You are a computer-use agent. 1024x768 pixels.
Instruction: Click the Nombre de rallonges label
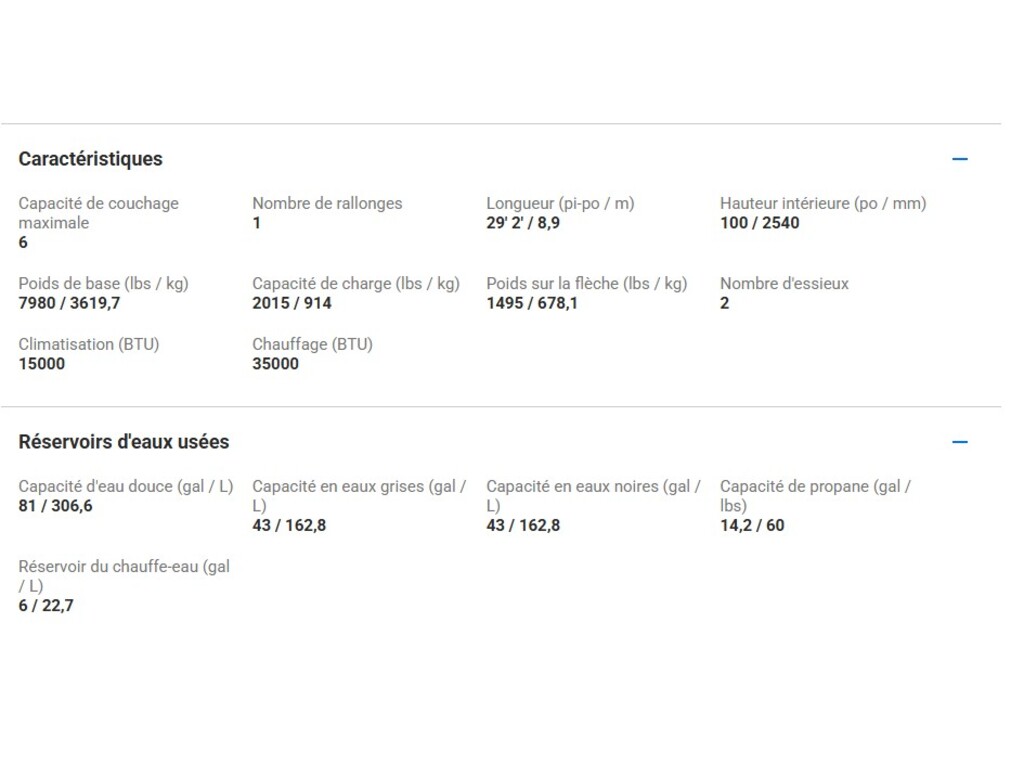click(327, 203)
